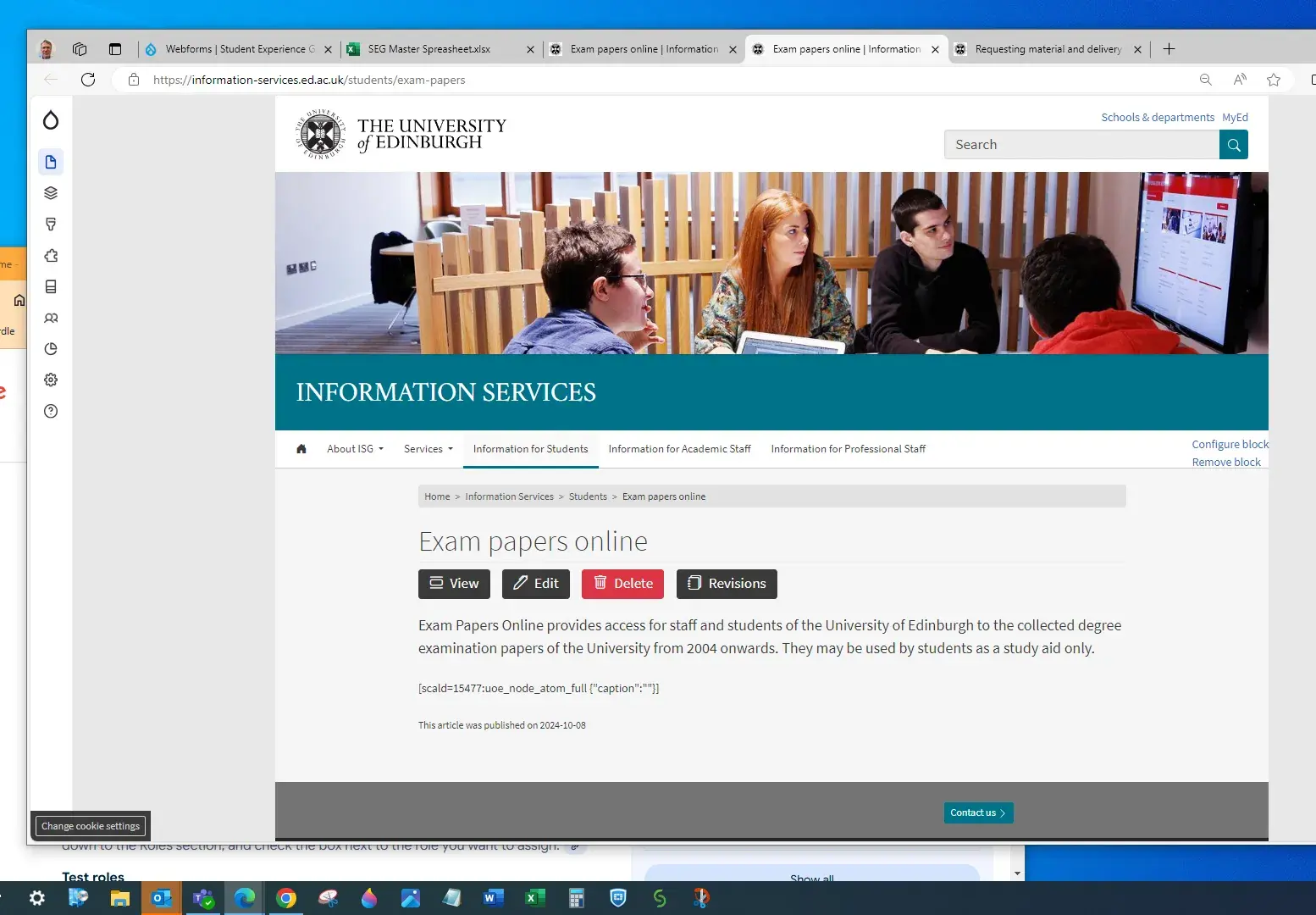The height and width of the screenshot is (915, 1316).
Task: Click the home icon in navigation bar
Action: click(301, 449)
